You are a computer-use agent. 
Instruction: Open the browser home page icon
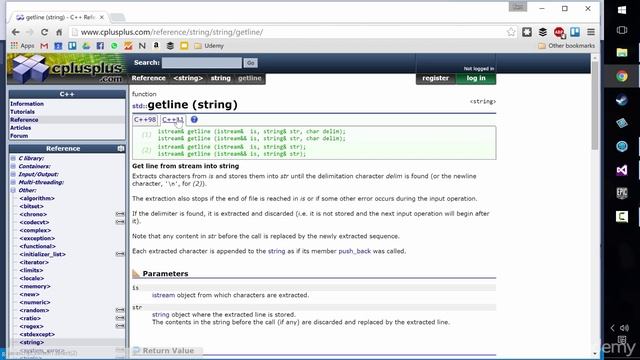[59, 32]
